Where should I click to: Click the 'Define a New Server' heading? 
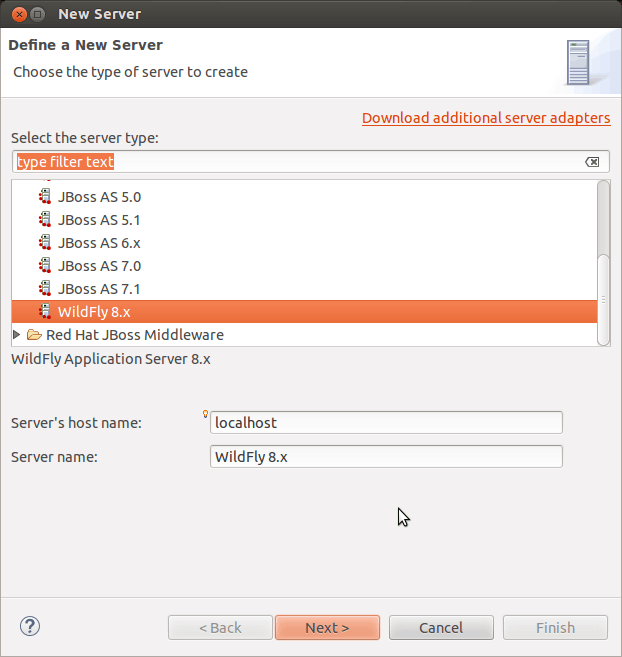pyautogui.click(x=86, y=45)
